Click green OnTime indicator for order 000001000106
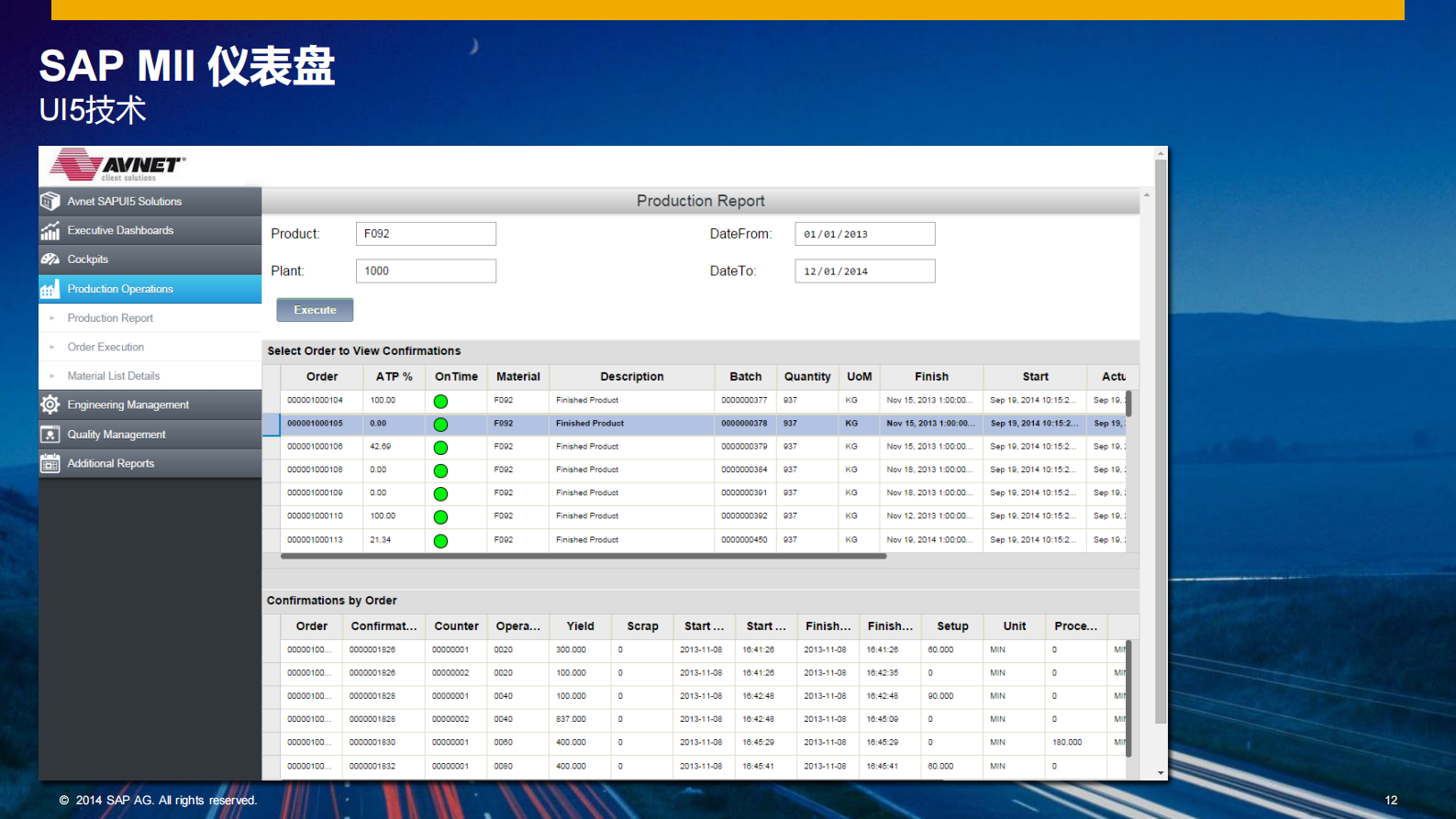The height and width of the screenshot is (819, 1456). [x=440, y=448]
